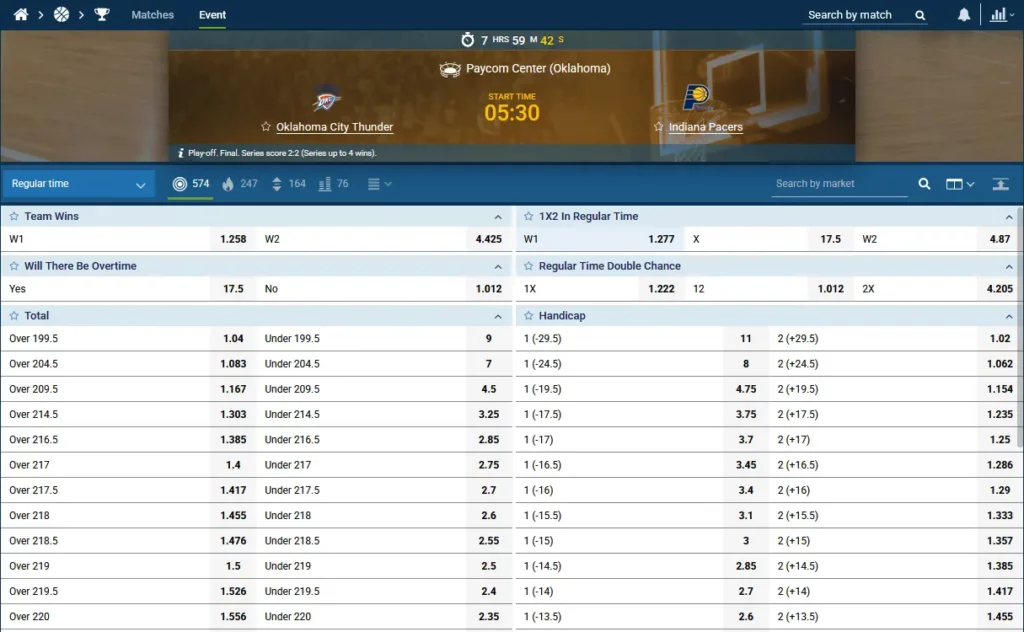Open the Indiana Pacers team link

(705, 127)
